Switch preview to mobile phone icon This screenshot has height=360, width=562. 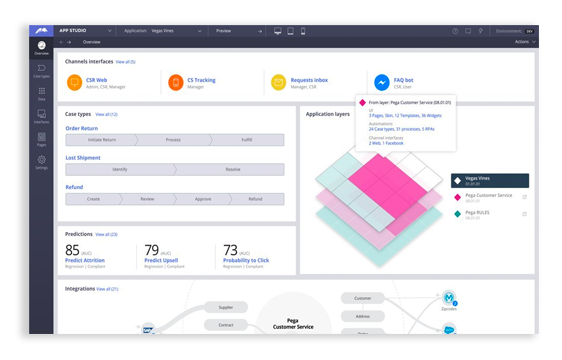[303, 31]
